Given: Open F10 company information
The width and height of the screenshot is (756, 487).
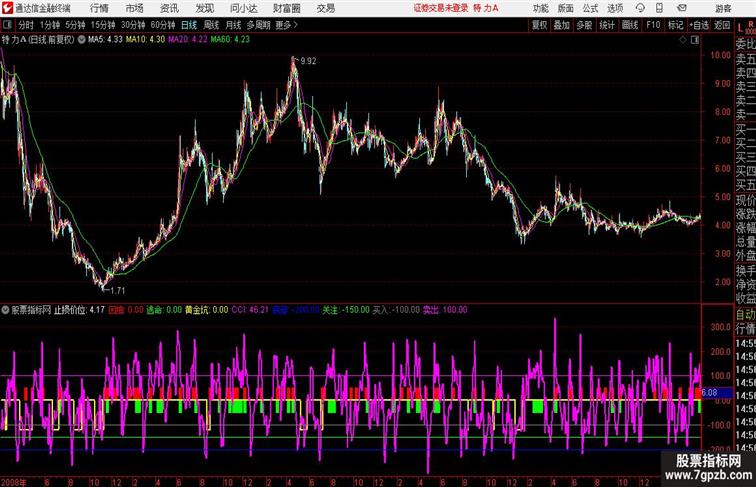Looking at the screenshot, I should coord(653,25).
